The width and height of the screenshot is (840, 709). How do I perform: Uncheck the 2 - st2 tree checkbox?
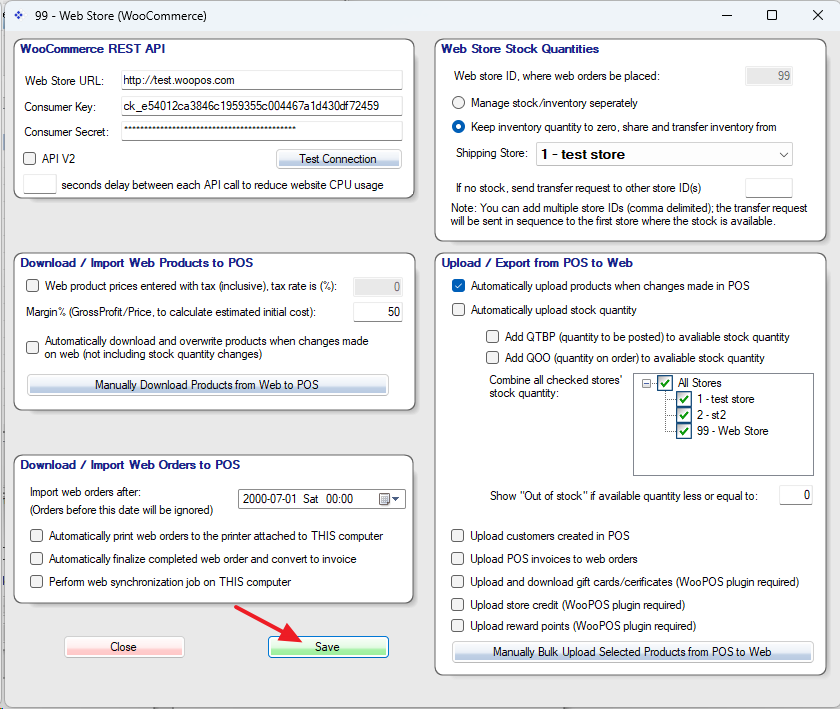coord(684,415)
